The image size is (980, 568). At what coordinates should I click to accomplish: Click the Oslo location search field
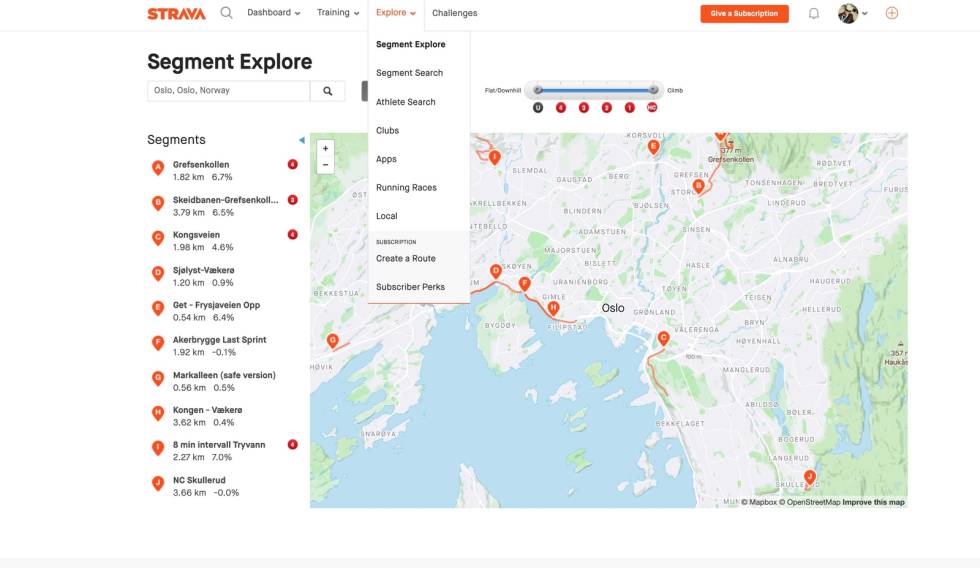pyautogui.click(x=229, y=91)
